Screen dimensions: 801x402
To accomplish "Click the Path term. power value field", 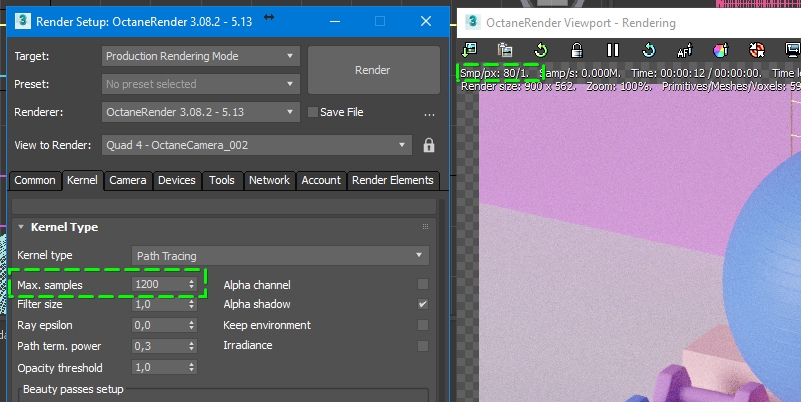I will point(159,346).
